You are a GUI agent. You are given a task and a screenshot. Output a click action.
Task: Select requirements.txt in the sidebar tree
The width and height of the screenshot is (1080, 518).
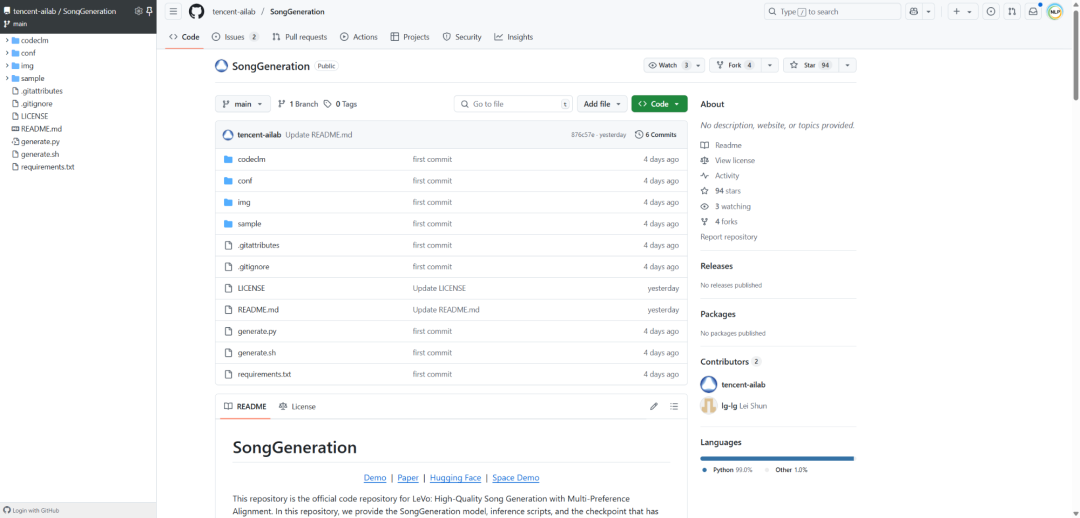[47, 167]
